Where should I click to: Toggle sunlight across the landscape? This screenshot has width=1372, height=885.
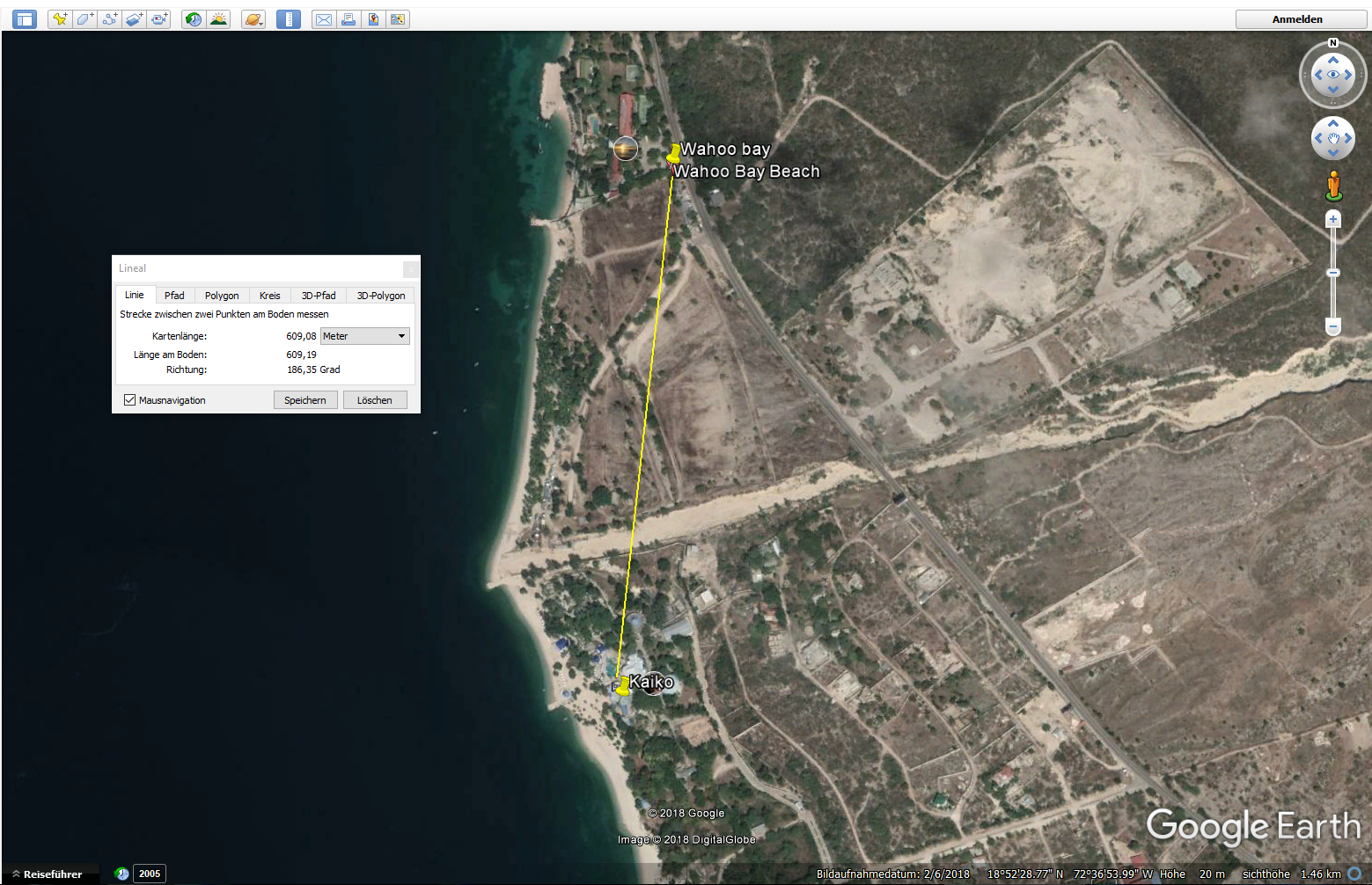tap(218, 18)
